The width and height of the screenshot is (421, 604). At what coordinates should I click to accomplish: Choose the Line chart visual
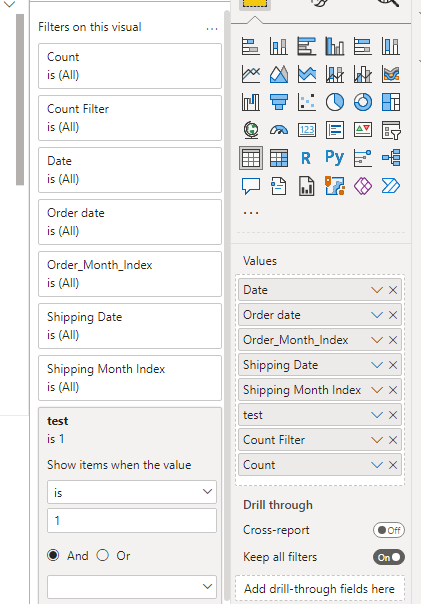tap(251, 74)
